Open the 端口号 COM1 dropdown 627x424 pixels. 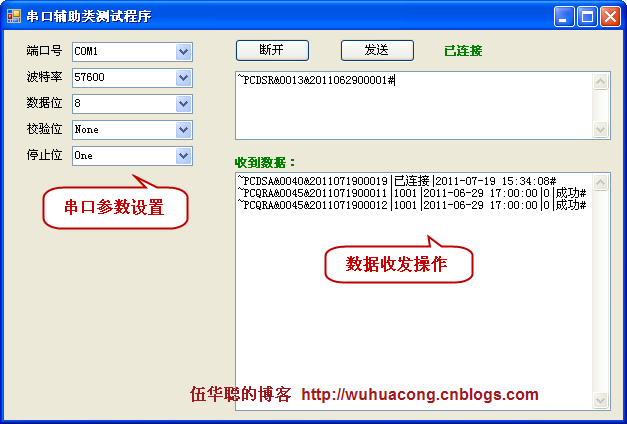click(183, 51)
